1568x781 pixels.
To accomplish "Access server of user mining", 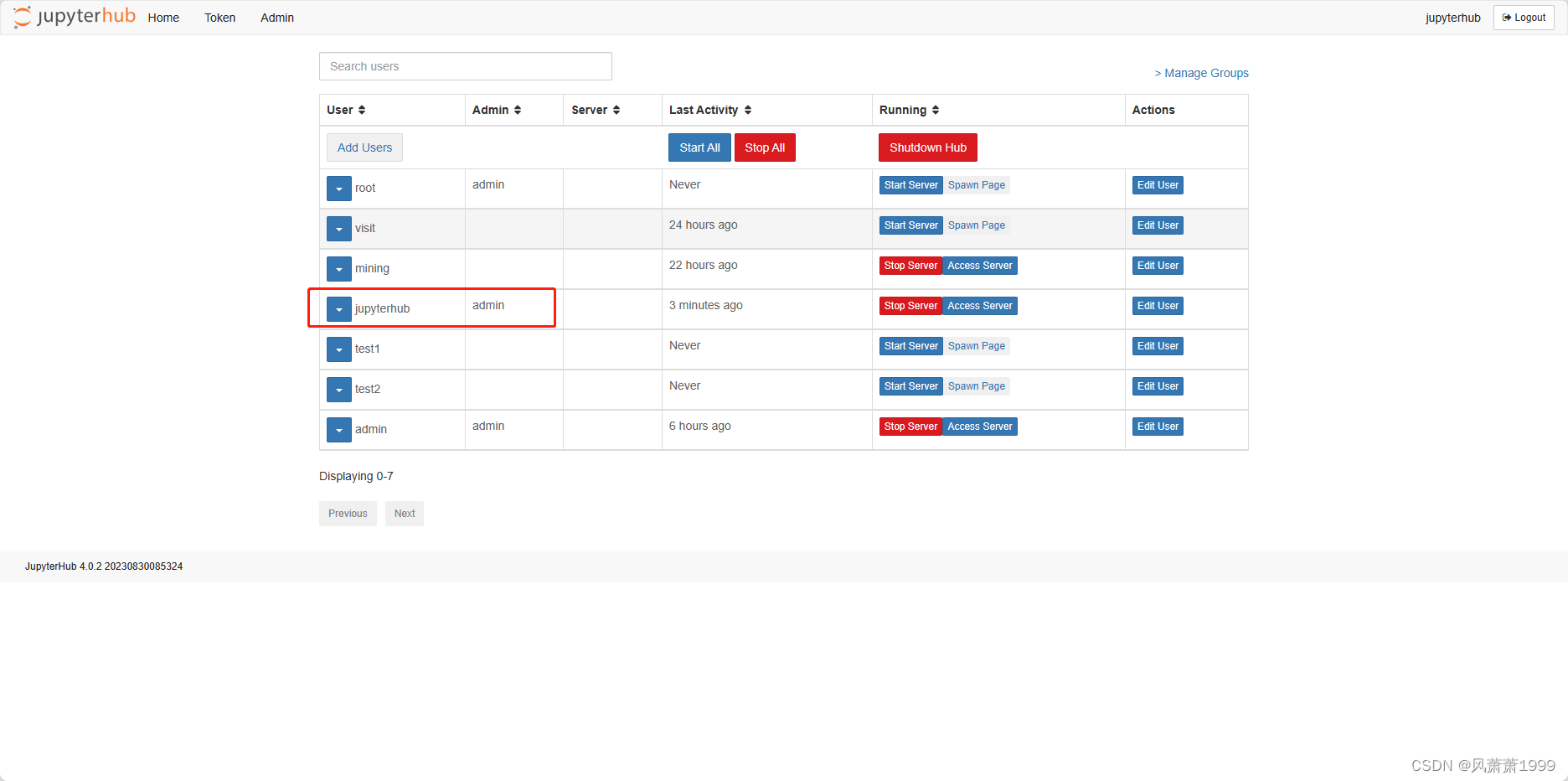I will (980, 266).
